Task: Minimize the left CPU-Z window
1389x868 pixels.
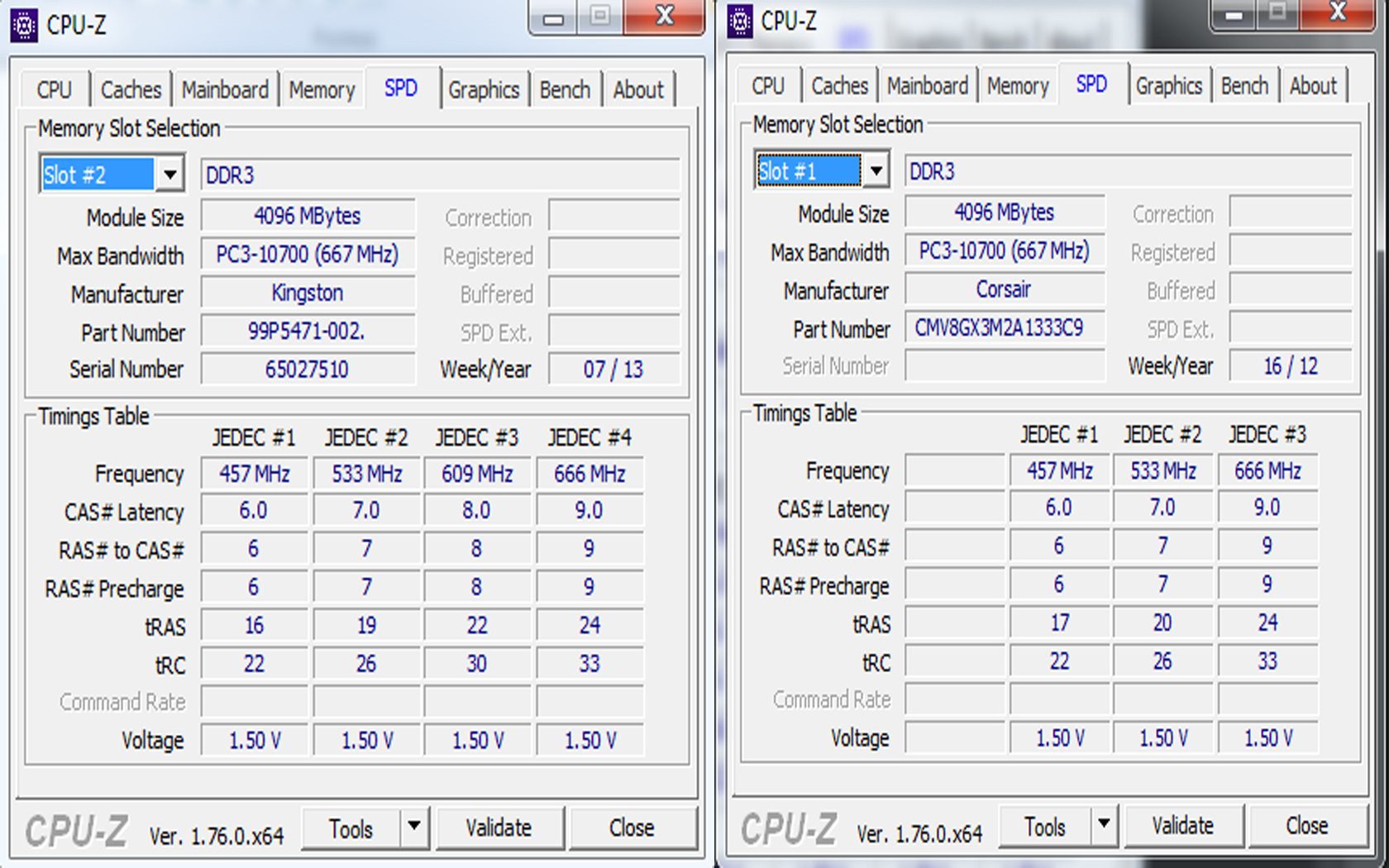Action: point(553,17)
